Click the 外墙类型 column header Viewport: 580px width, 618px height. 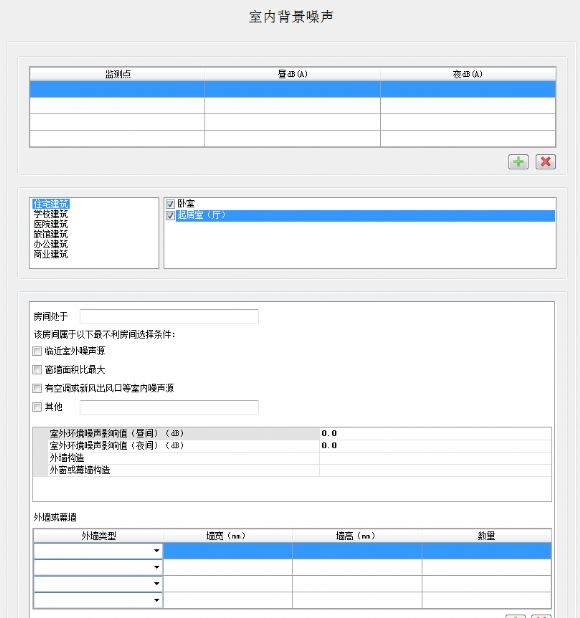[x=99, y=536]
